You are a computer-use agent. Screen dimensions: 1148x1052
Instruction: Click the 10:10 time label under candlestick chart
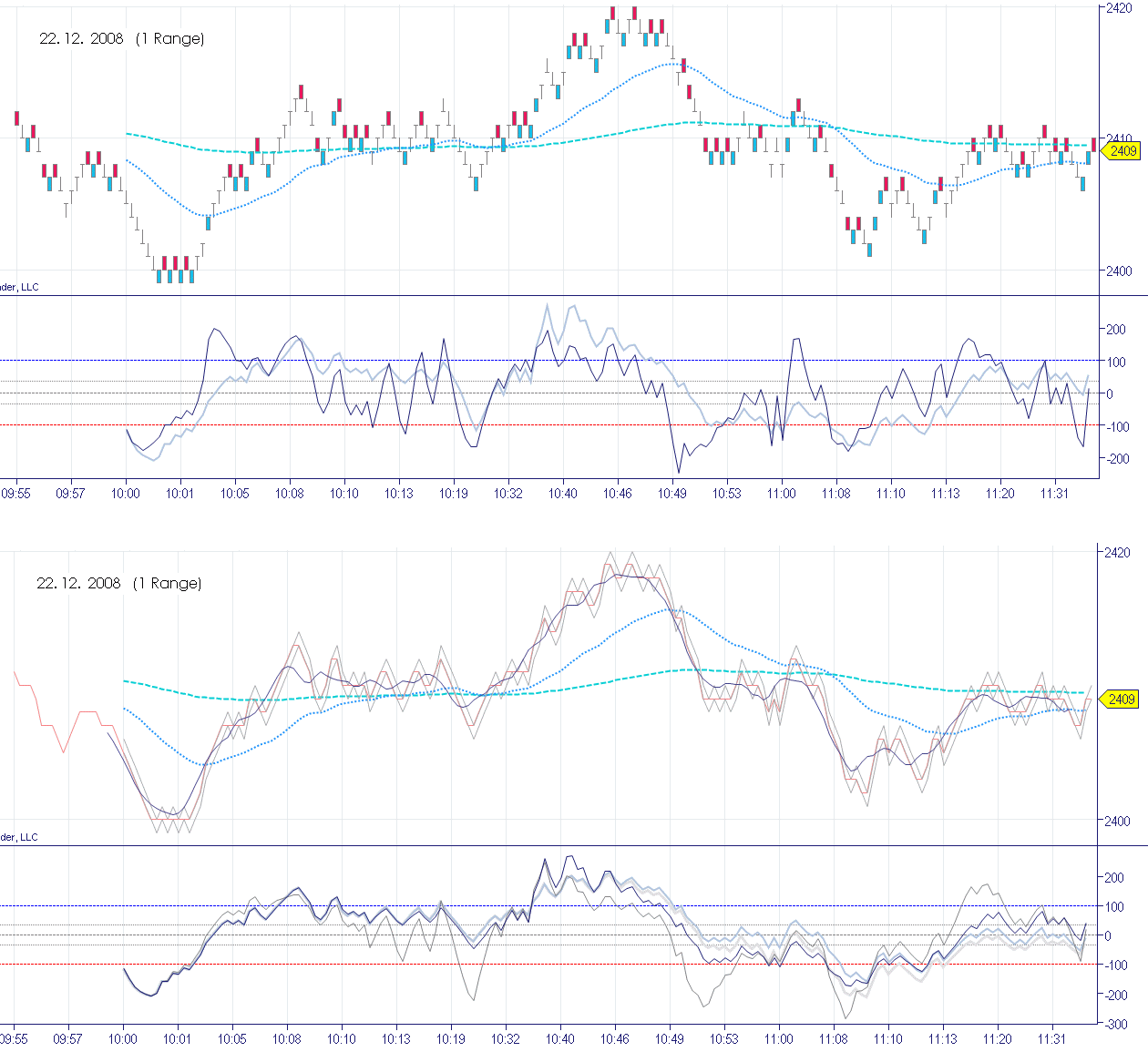point(343,494)
